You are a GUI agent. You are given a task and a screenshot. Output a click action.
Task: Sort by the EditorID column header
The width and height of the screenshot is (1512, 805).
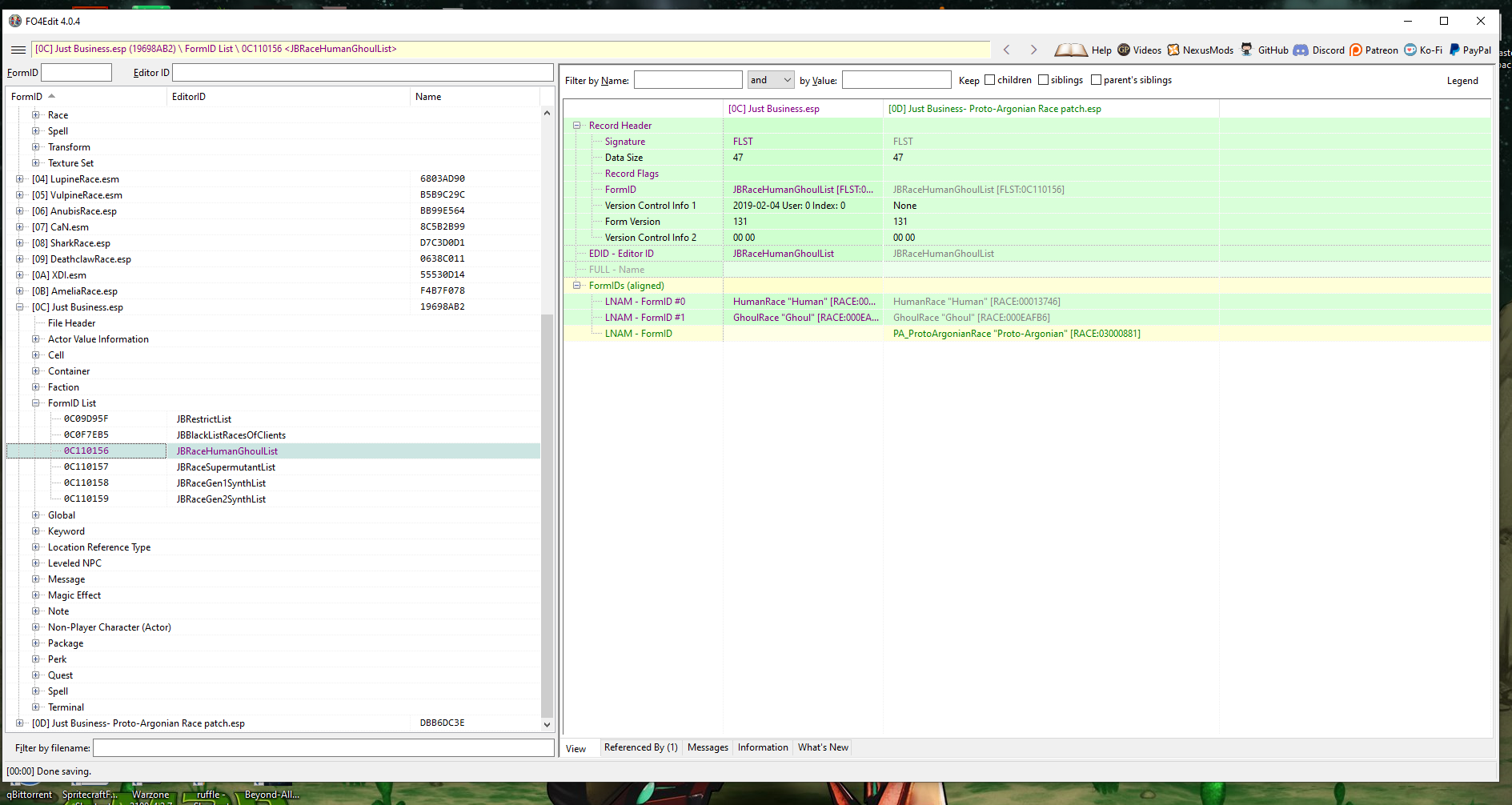tap(288, 97)
